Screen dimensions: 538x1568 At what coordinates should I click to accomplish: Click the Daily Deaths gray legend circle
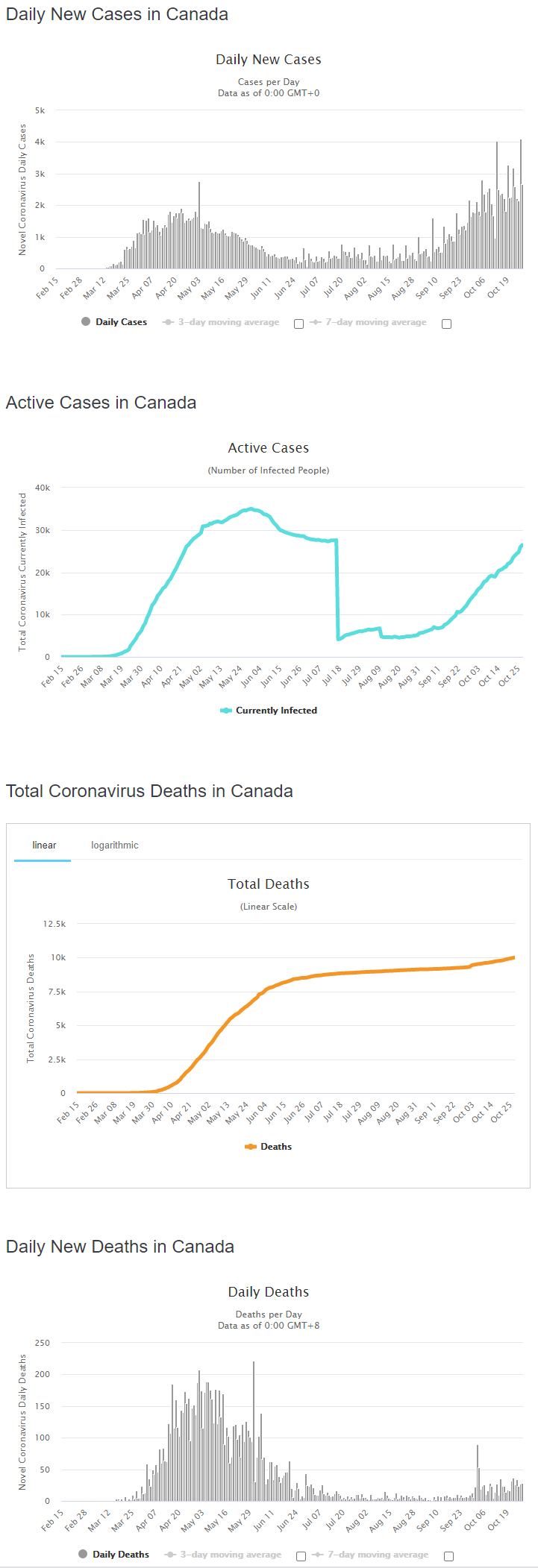(x=83, y=1555)
